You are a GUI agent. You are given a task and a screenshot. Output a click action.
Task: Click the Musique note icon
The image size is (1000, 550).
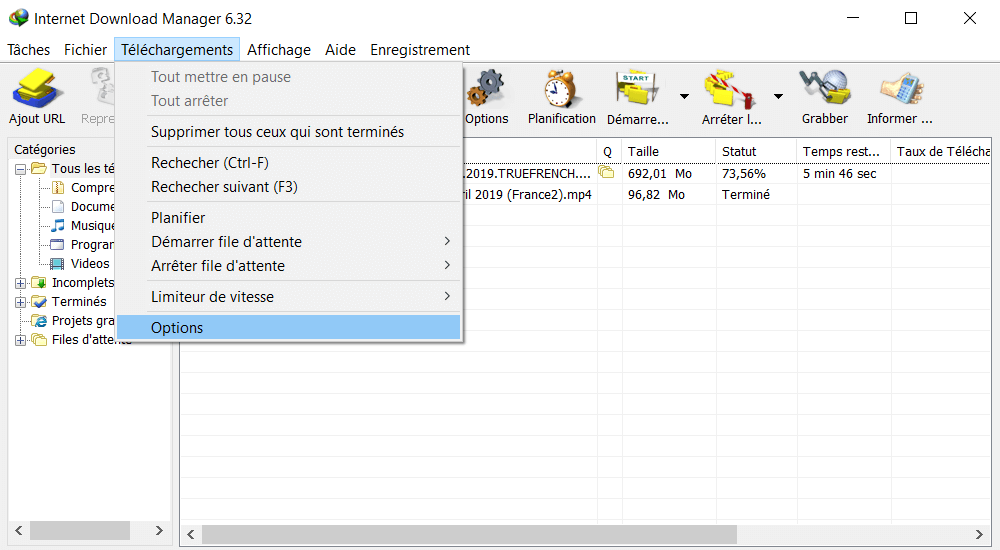click(58, 226)
